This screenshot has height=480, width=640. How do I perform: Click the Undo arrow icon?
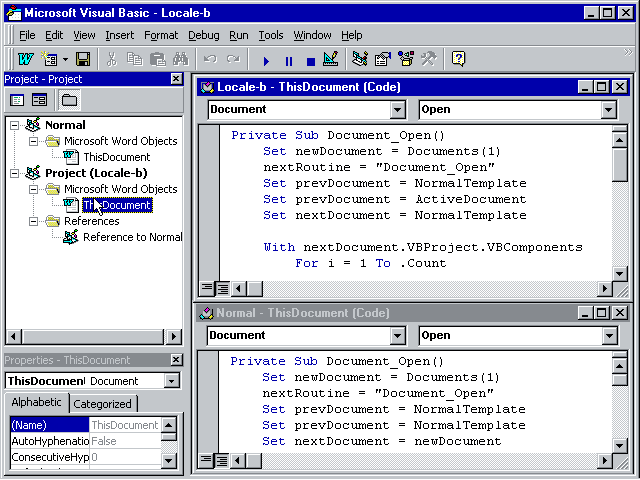210,59
